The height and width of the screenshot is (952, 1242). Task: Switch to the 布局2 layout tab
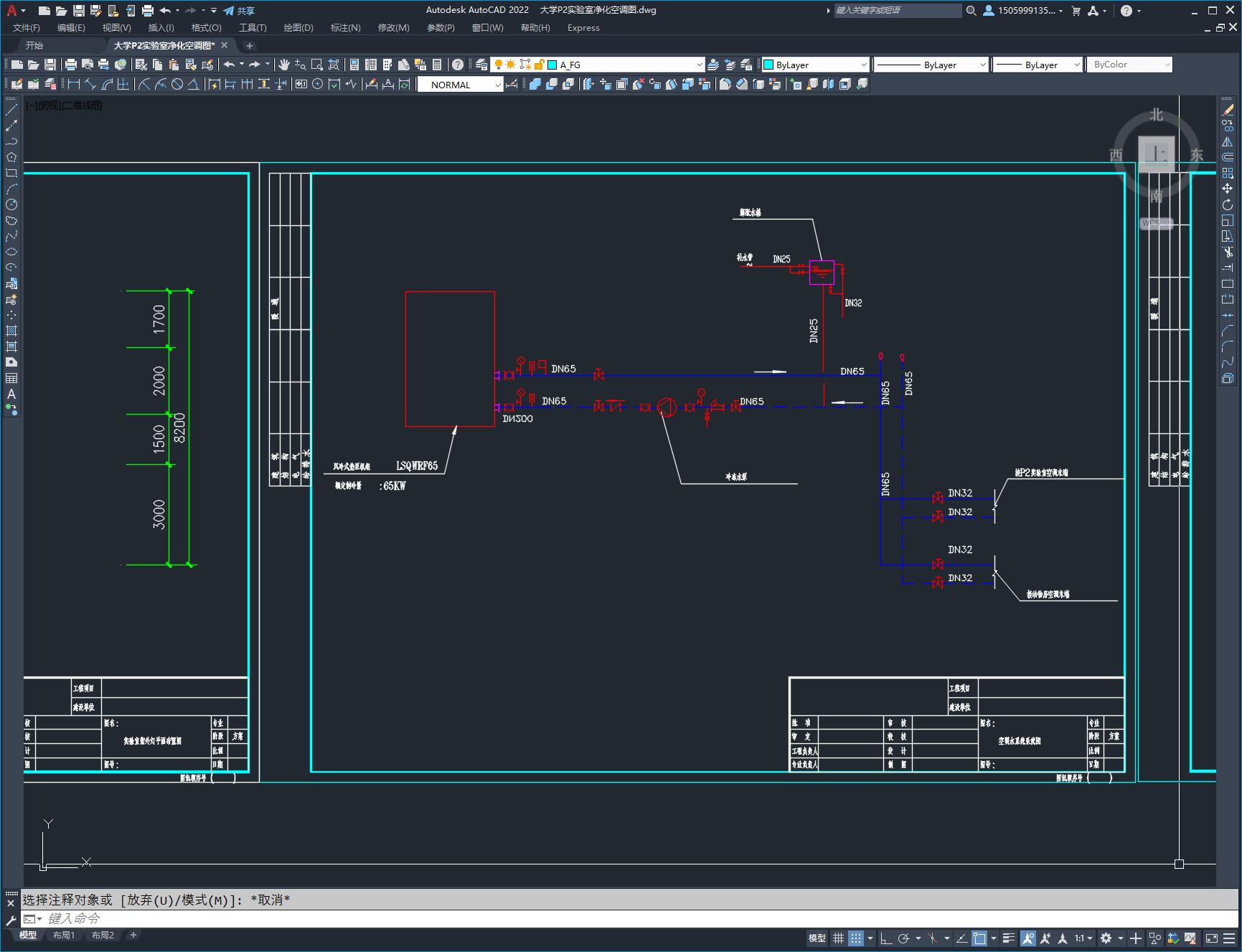point(103,935)
